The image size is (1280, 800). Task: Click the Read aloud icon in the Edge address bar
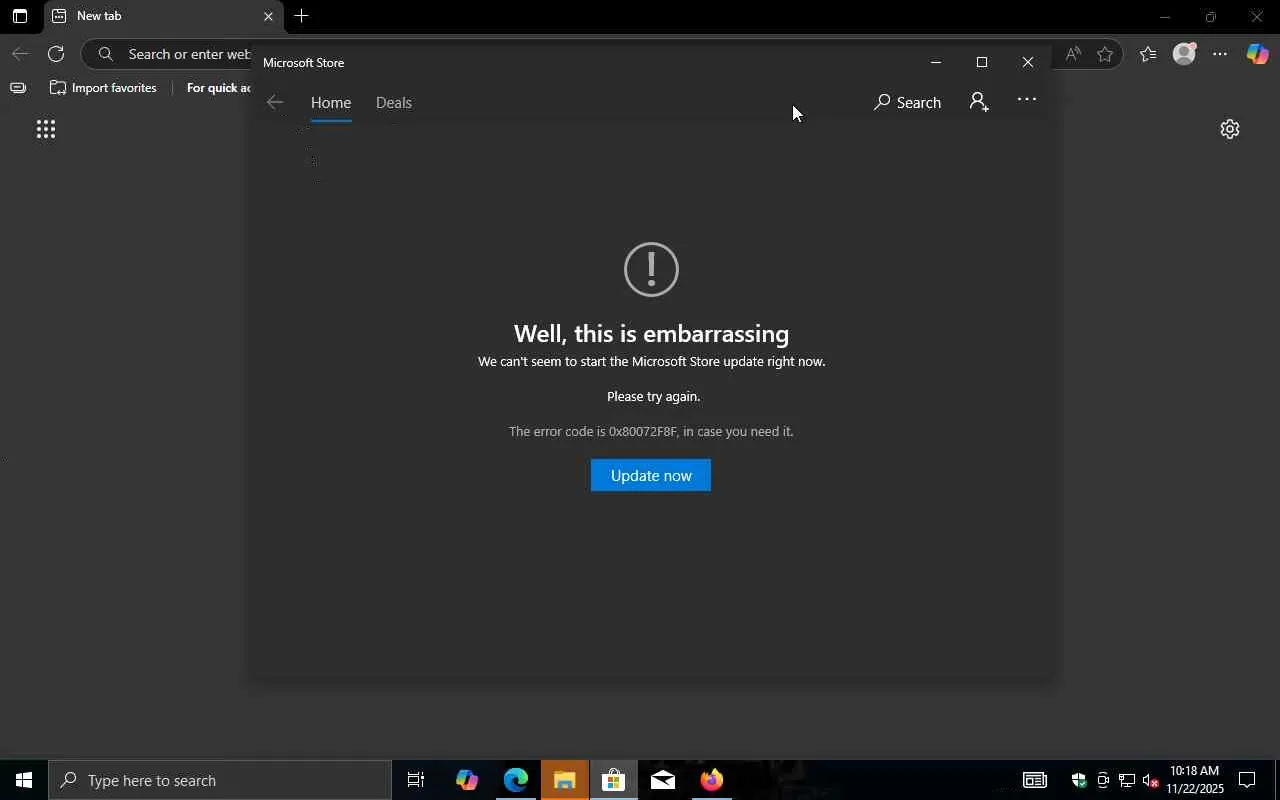point(1073,54)
